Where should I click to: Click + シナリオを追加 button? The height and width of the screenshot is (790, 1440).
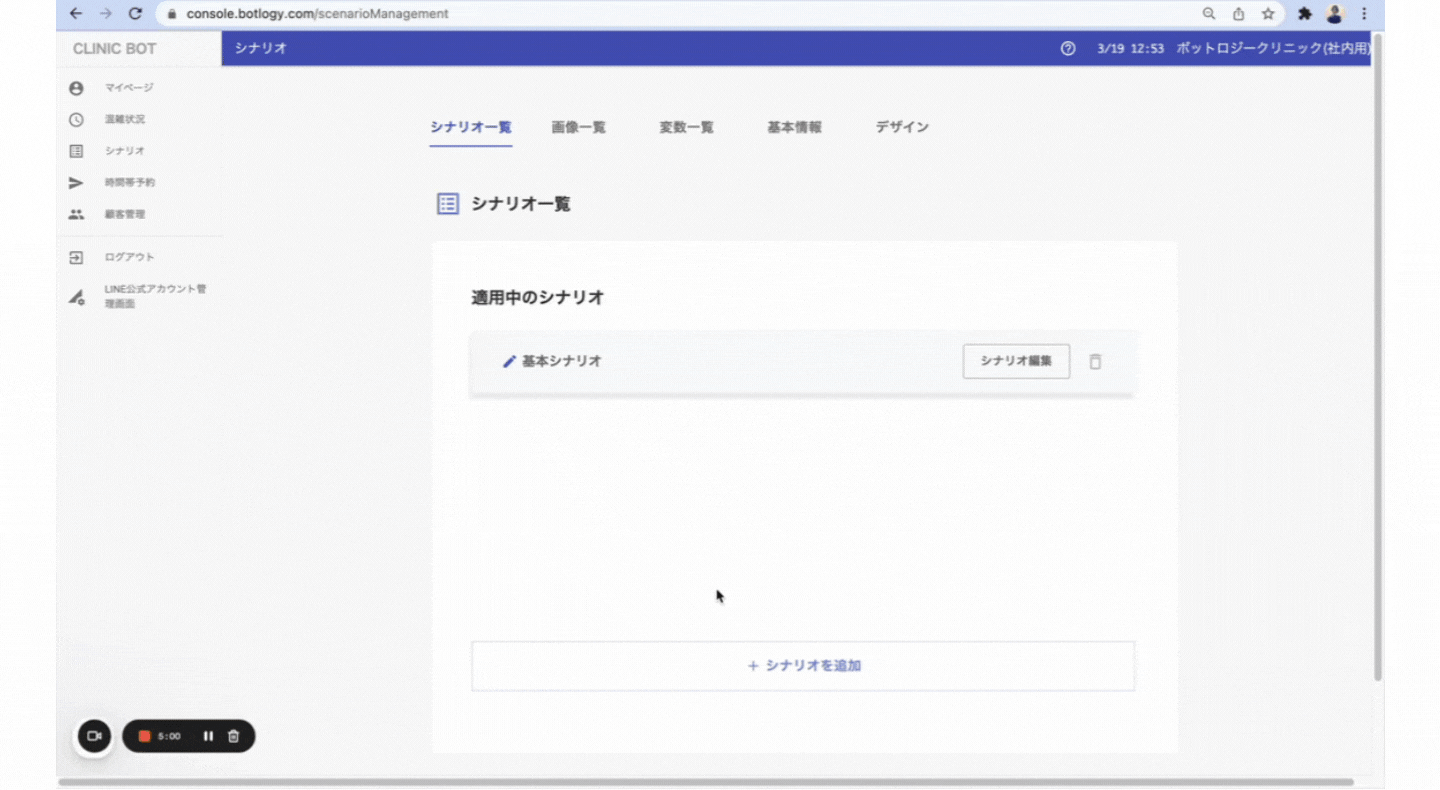pyautogui.click(x=803, y=666)
